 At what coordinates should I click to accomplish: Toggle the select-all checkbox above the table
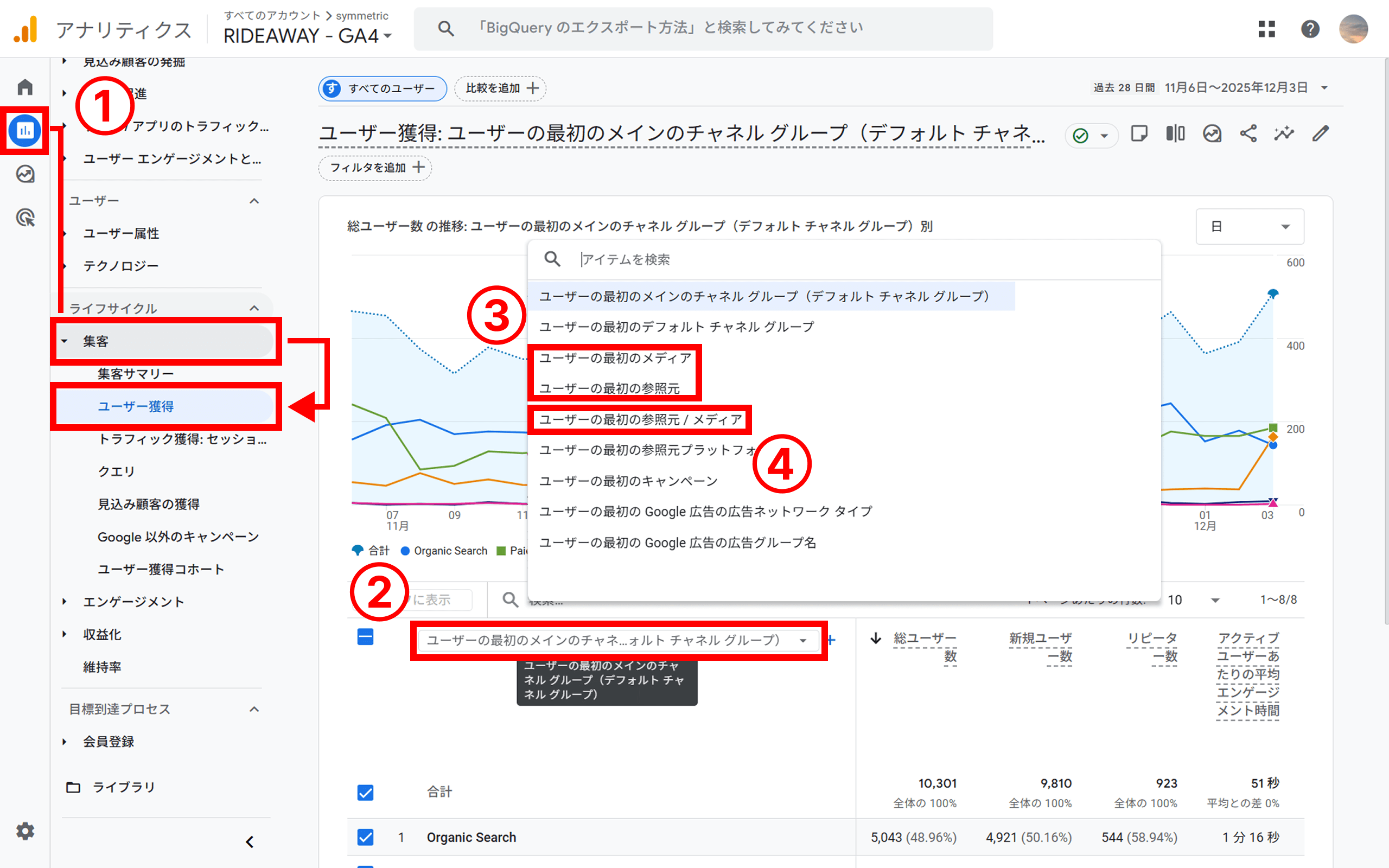pos(366,637)
